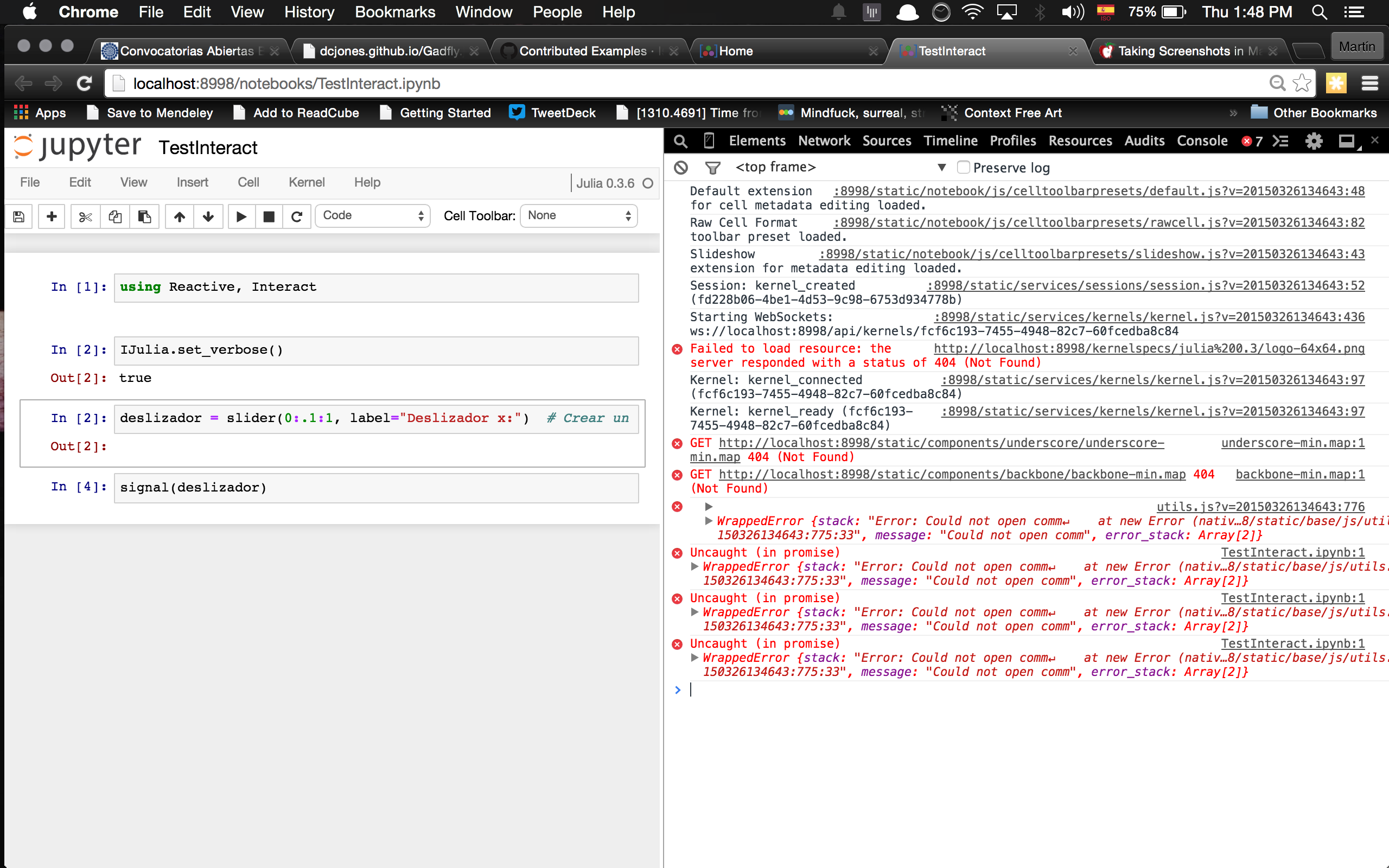1389x868 pixels.
Task: Toggle the console filter funnel icon
Action: [712, 168]
